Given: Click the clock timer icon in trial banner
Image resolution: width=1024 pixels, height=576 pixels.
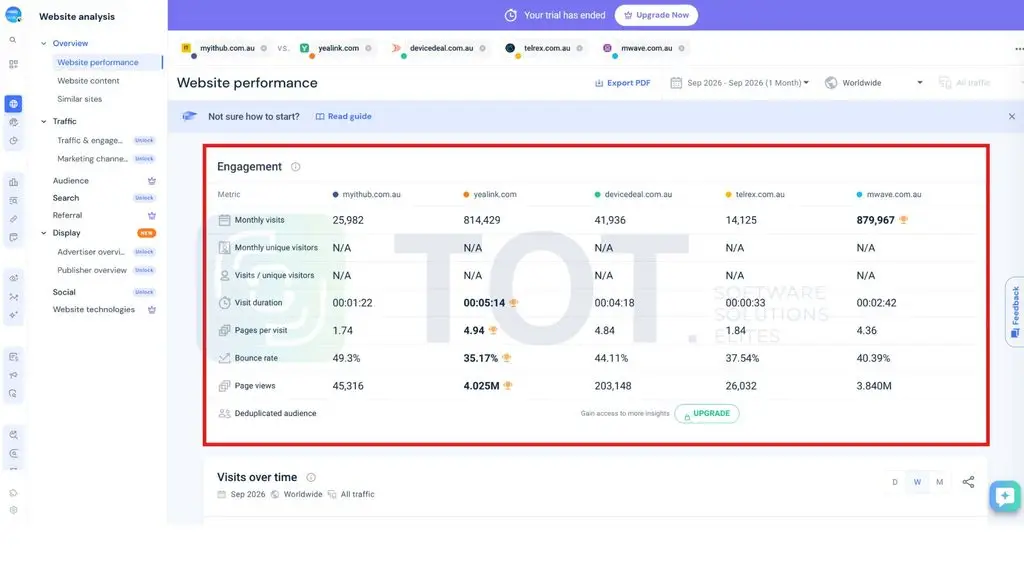Looking at the screenshot, I should pos(511,15).
